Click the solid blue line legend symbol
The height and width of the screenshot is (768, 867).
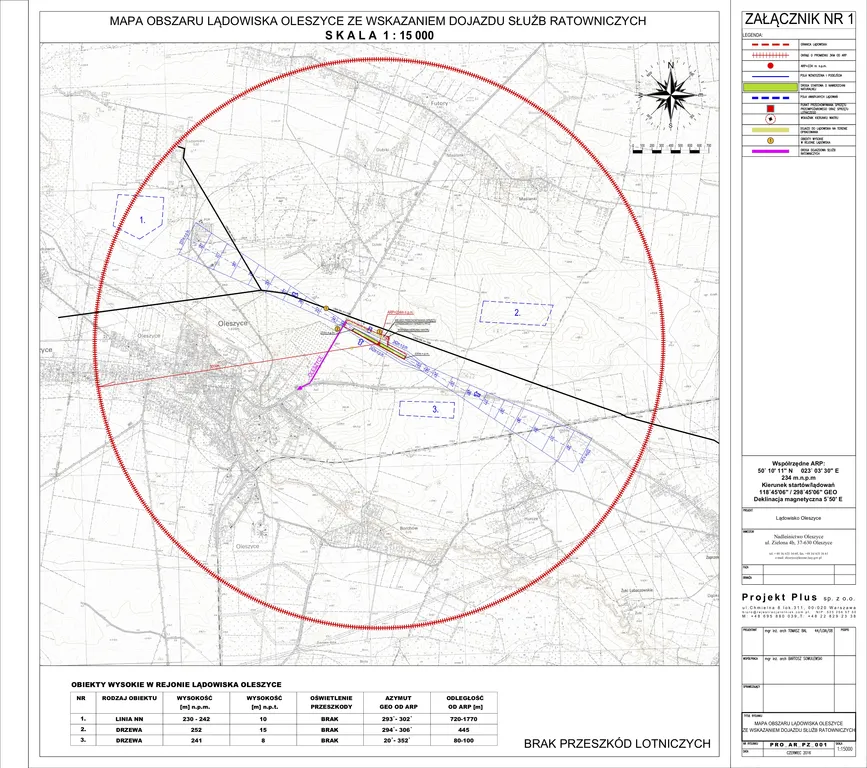pos(770,76)
